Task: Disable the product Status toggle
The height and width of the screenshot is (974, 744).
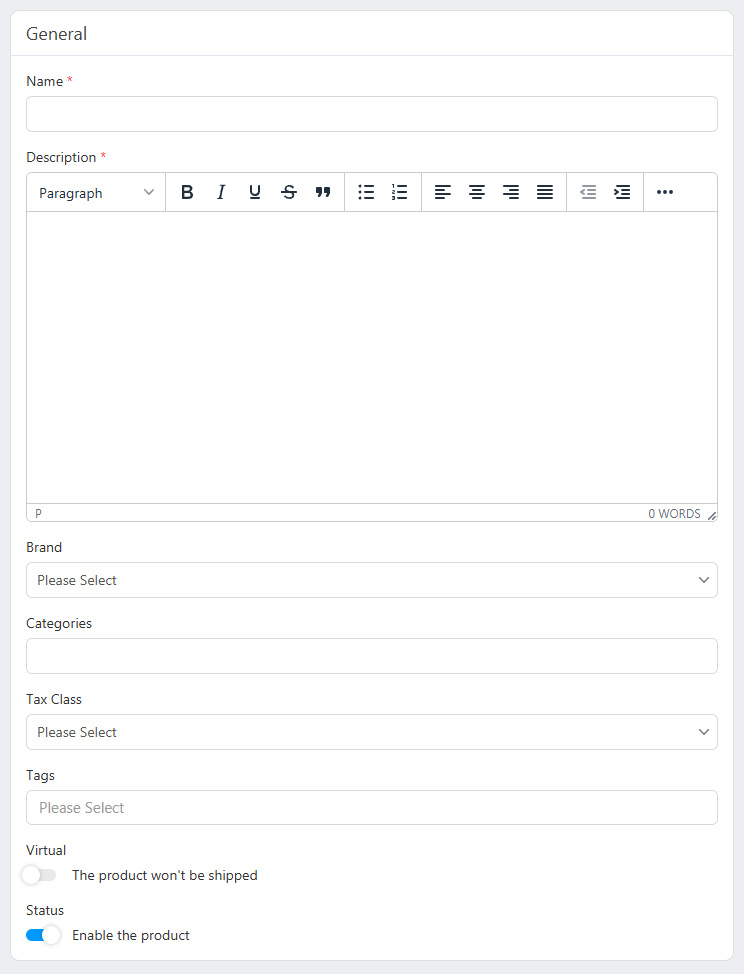Action: coord(42,935)
